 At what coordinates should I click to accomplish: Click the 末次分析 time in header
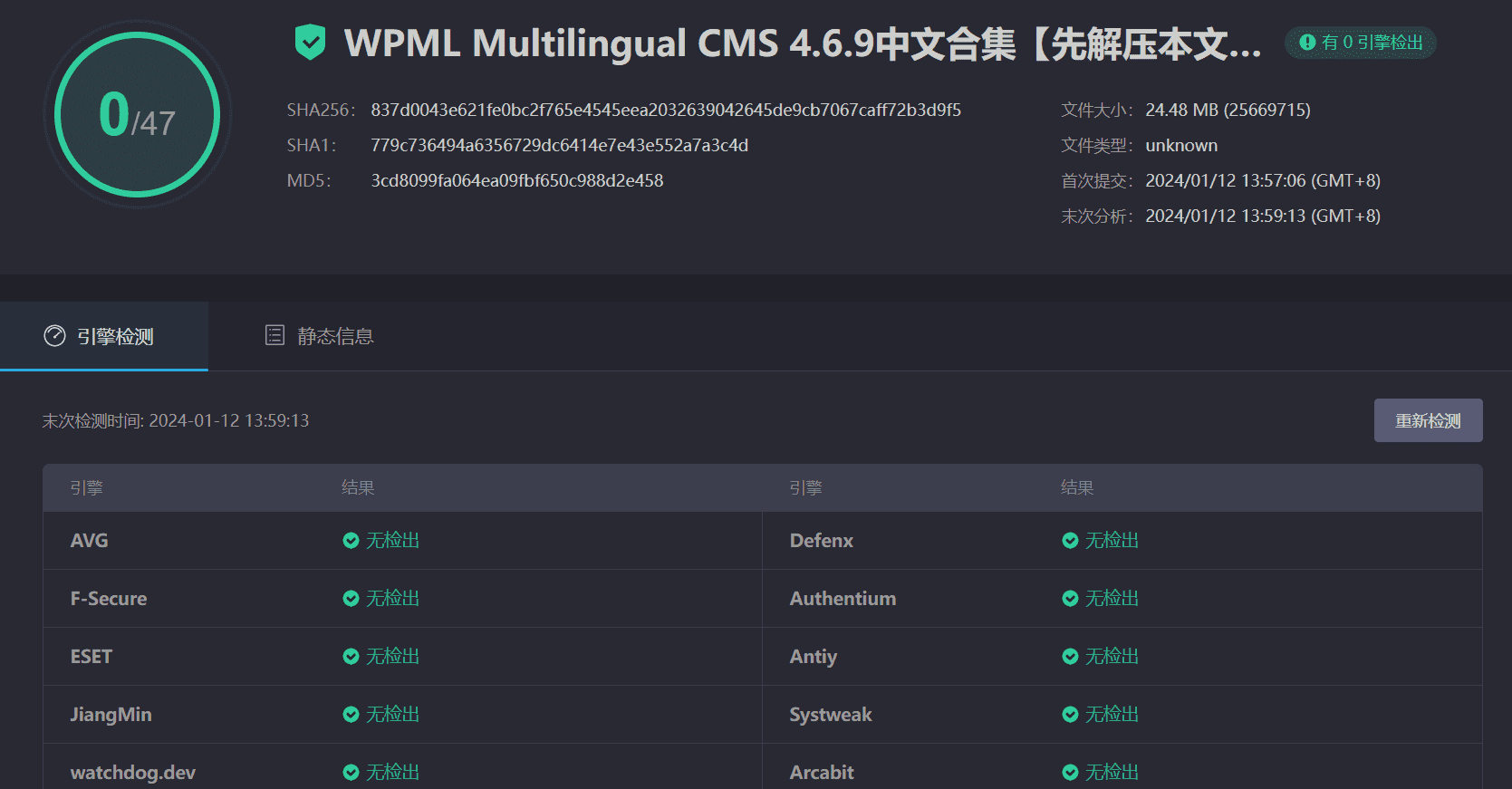pos(1263,216)
